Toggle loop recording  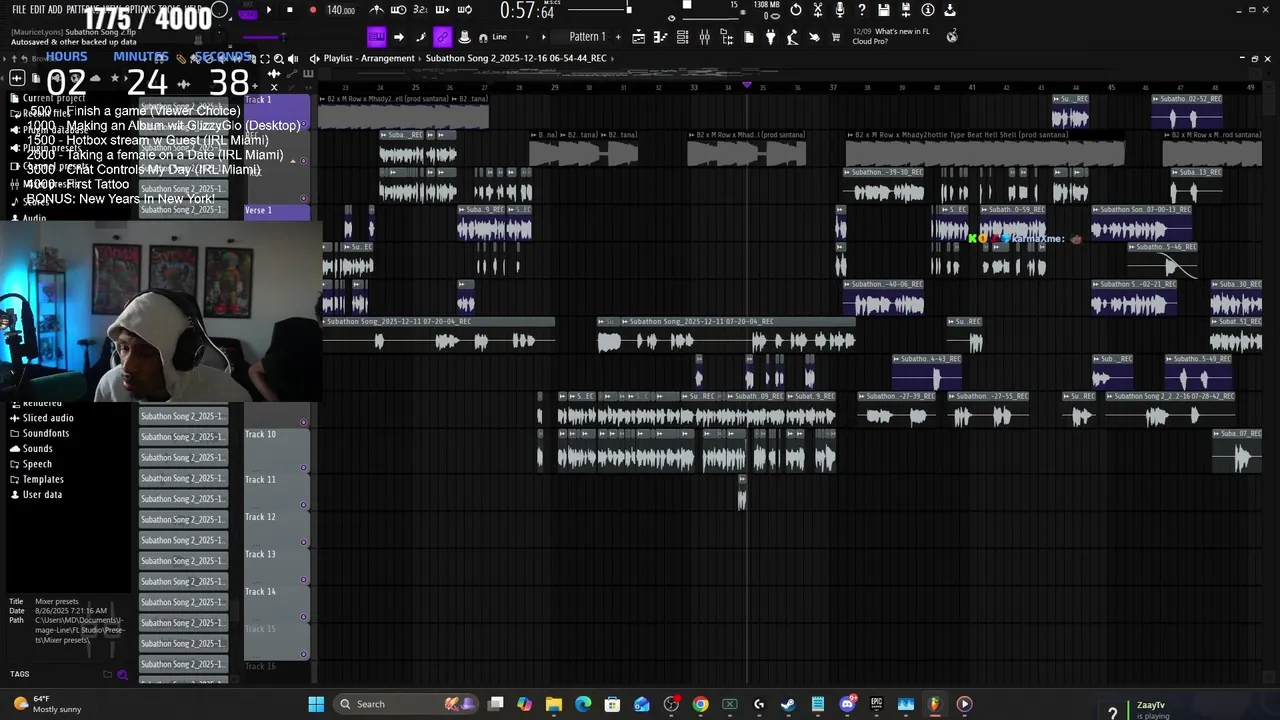tap(464, 10)
